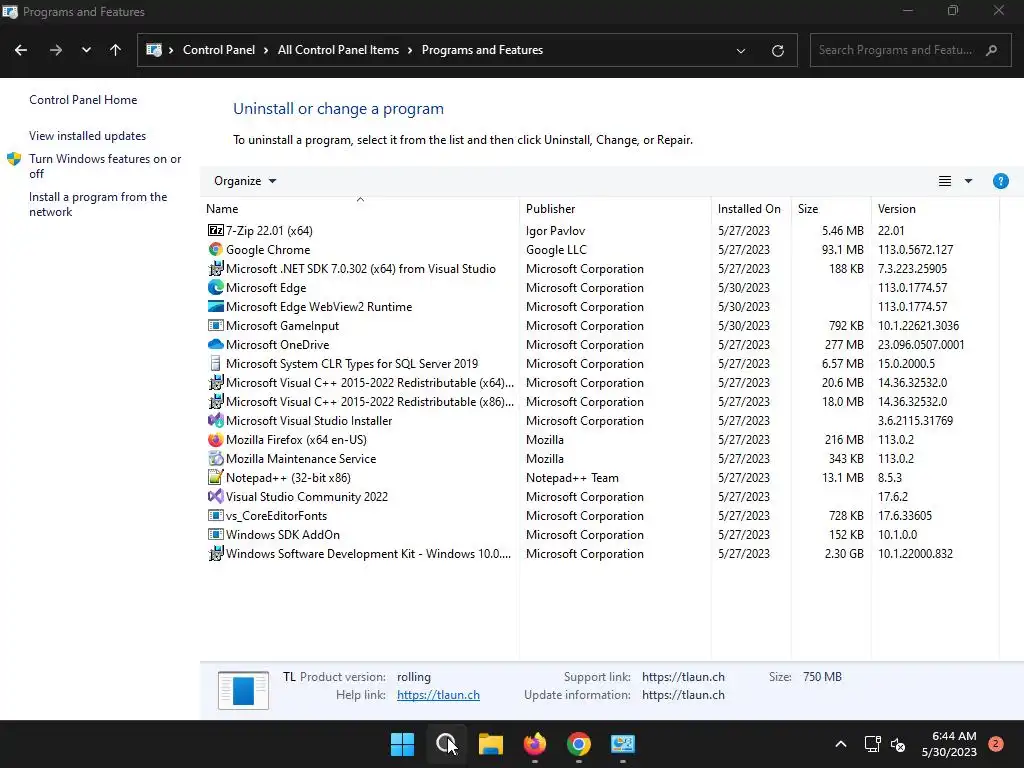Open the Windows Start button
Image resolution: width=1024 pixels, height=768 pixels.
pos(402,744)
